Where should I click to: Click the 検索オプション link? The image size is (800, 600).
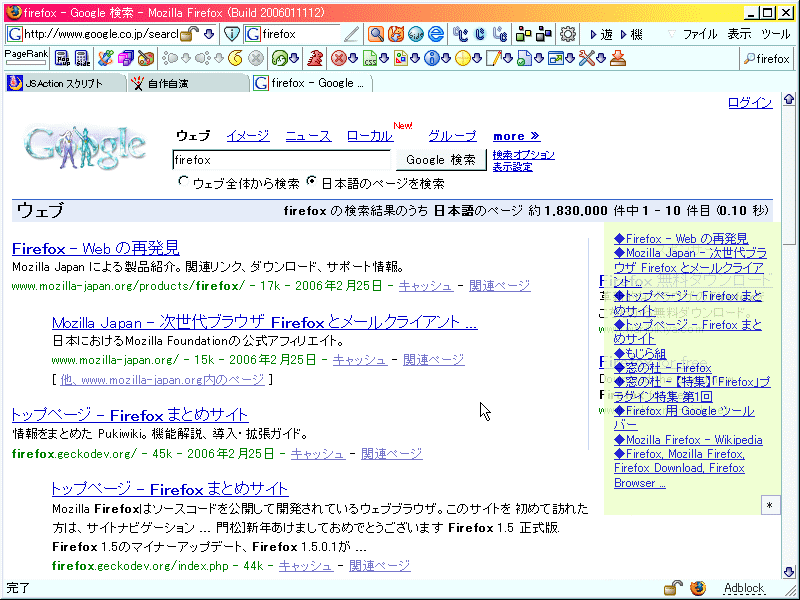523,155
